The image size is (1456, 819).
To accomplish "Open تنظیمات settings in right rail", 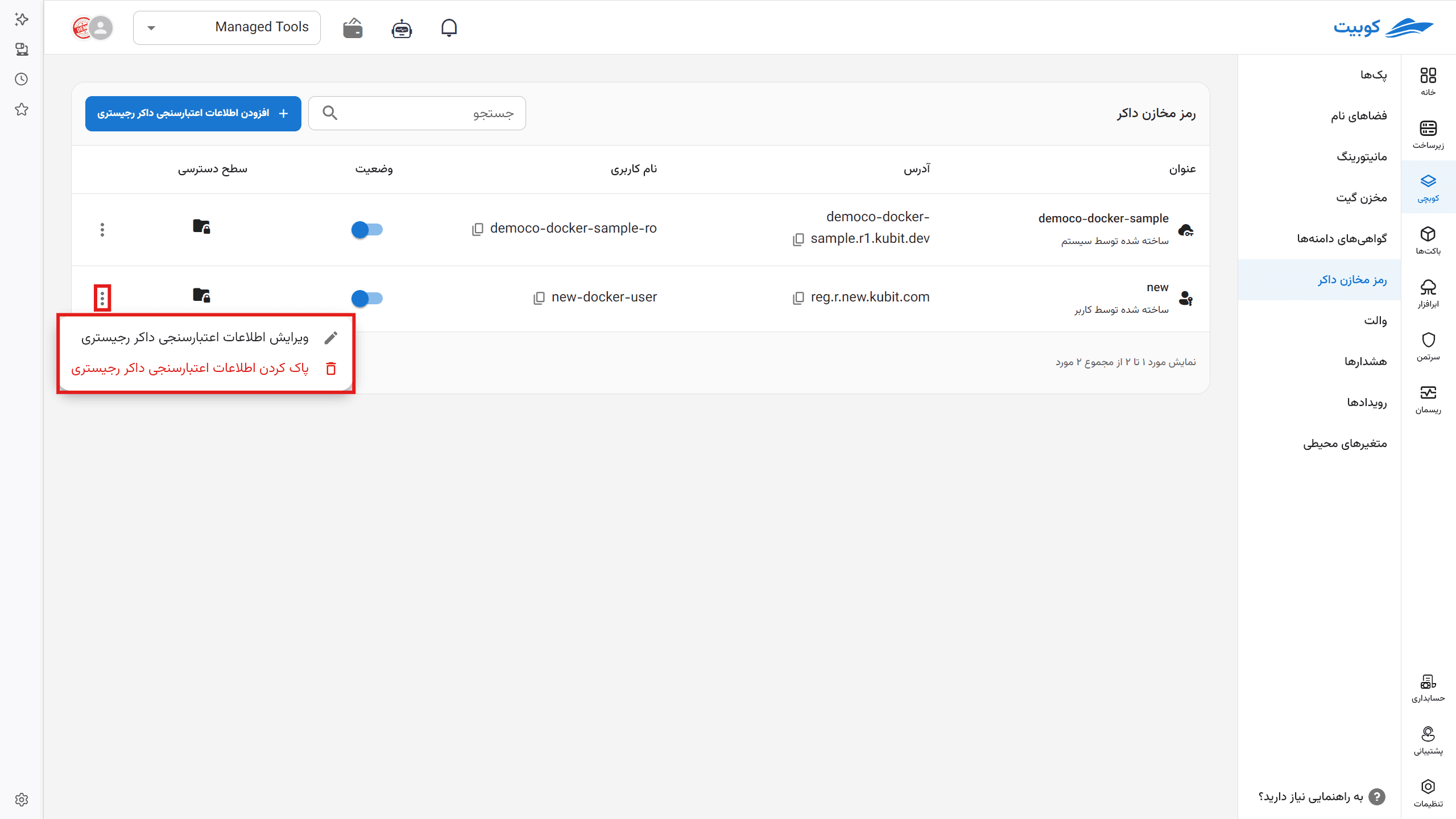I will (x=1428, y=793).
